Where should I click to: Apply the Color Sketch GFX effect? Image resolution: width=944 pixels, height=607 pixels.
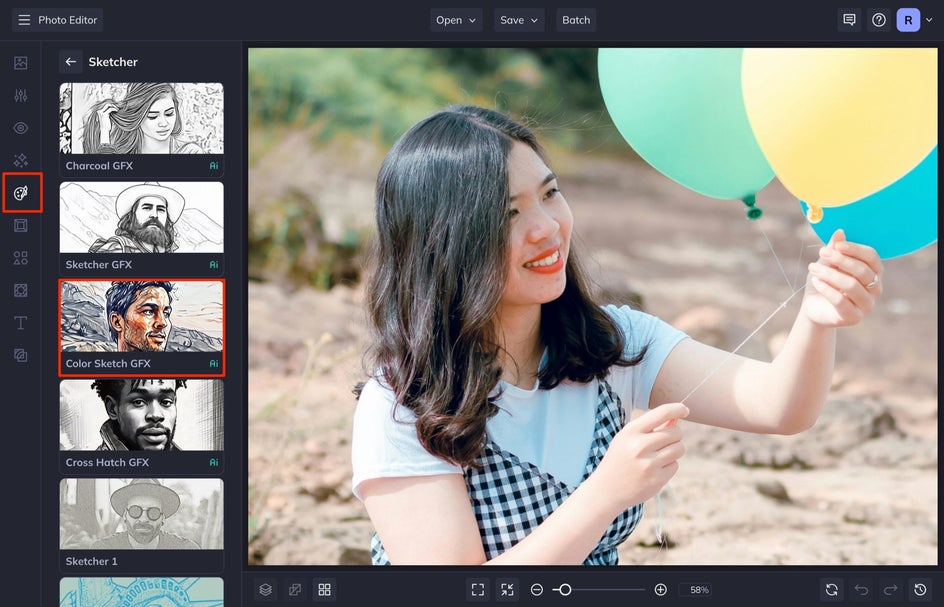pyautogui.click(x=141, y=328)
